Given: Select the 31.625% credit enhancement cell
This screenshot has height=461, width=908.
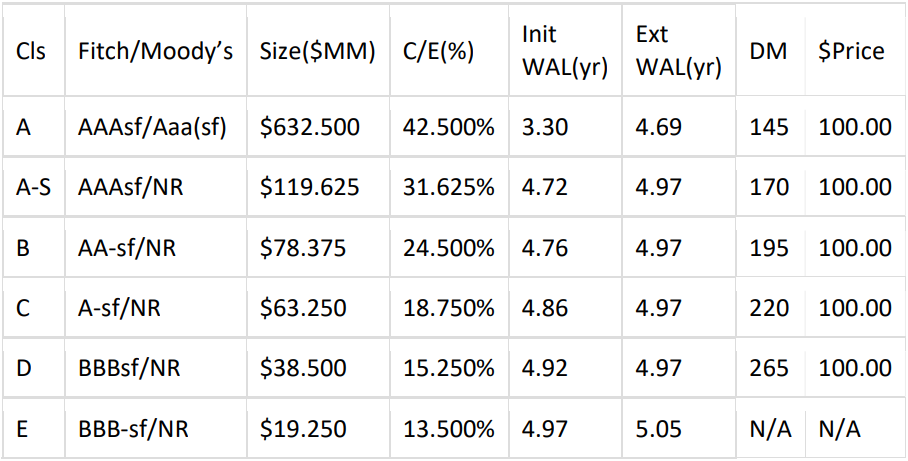Looking at the screenshot, I should (x=448, y=187).
